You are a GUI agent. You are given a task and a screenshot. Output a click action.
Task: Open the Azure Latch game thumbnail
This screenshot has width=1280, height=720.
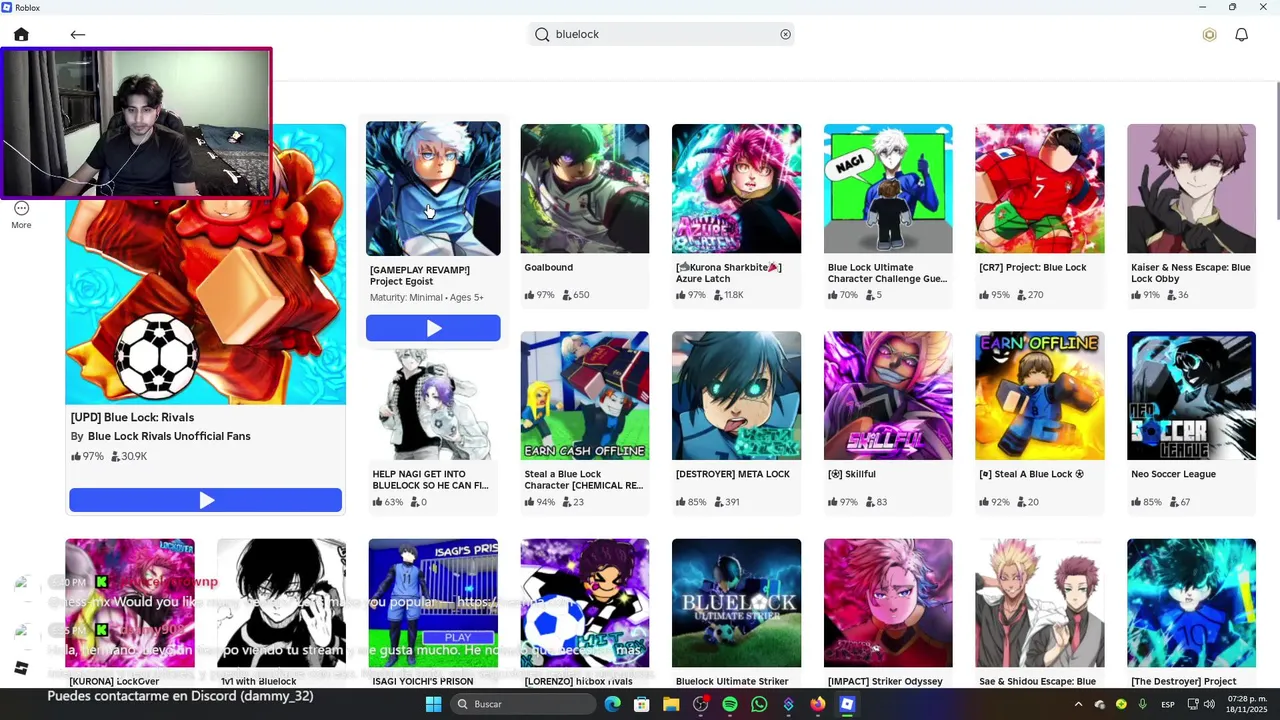736,188
